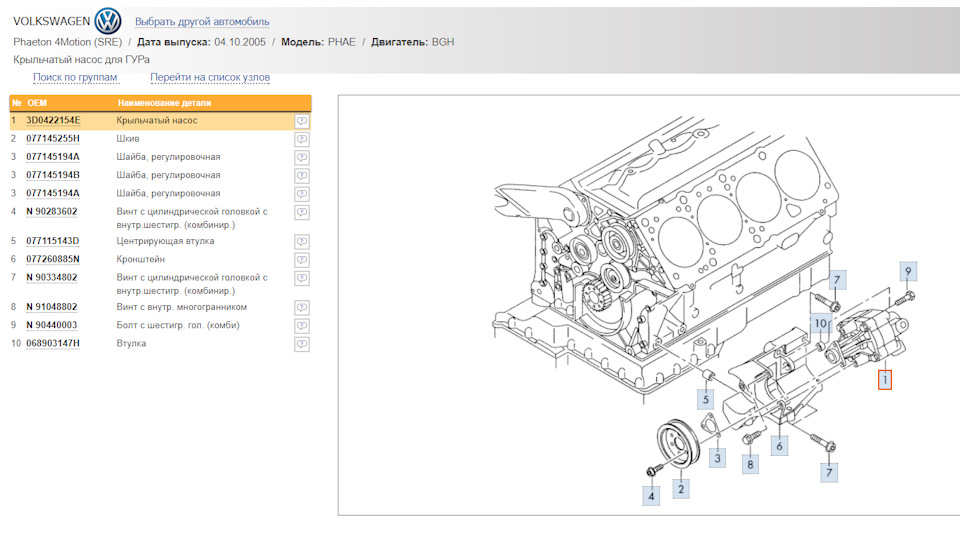Click comment icon for N 90440003 row
960x538 pixels.
tap(301, 326)
